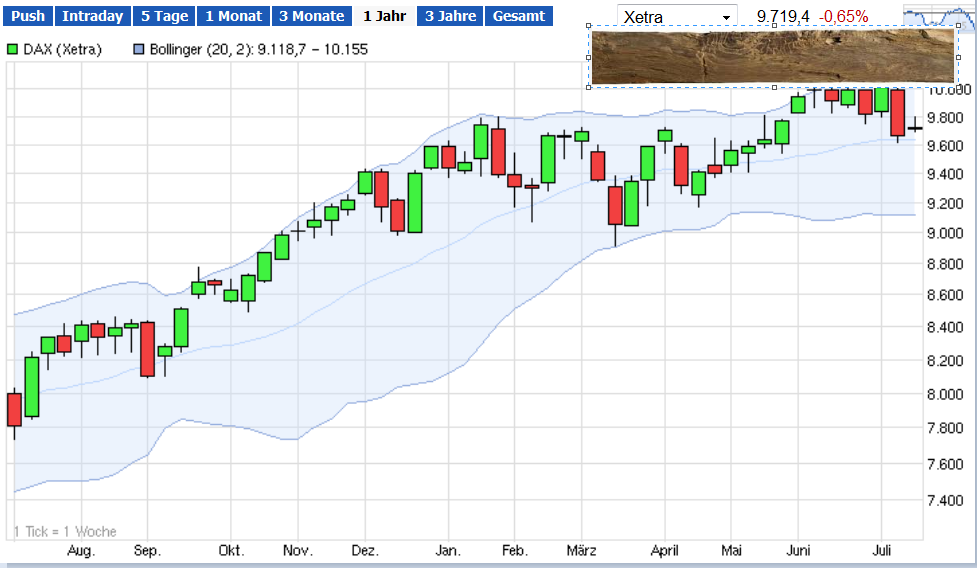977x568 pixels.
Task: Open the 5 Tage view
Action: (x=164, y=16)
